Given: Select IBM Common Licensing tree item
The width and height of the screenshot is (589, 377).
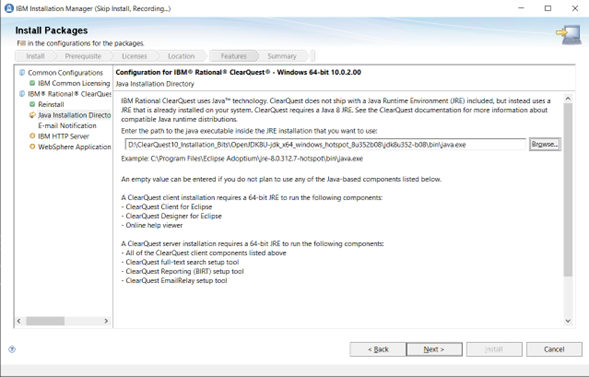Looking at the screenshot, I should pos(74,83).
